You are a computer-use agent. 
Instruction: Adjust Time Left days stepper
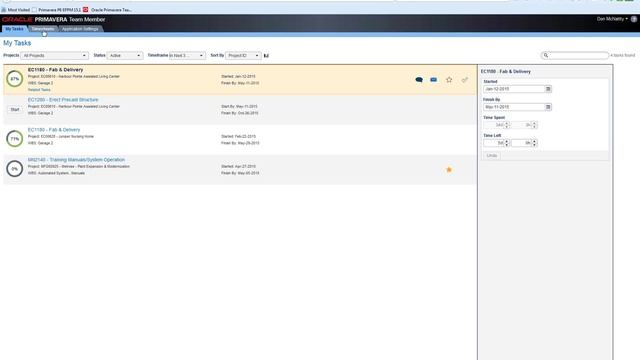507,143
